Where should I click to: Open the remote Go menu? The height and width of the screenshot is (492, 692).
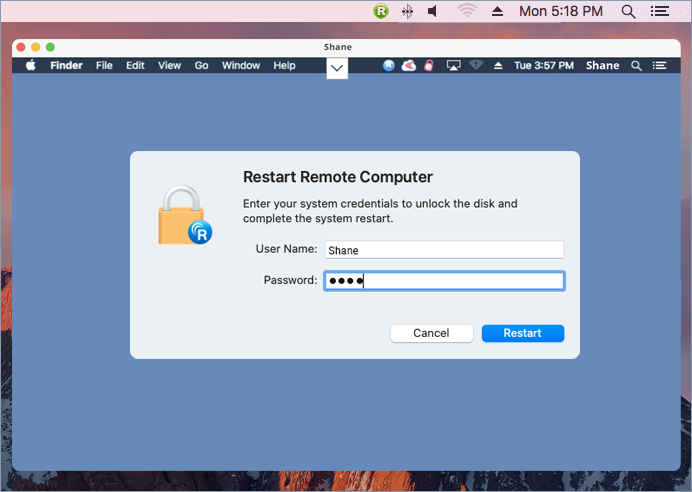pos(201,65)
